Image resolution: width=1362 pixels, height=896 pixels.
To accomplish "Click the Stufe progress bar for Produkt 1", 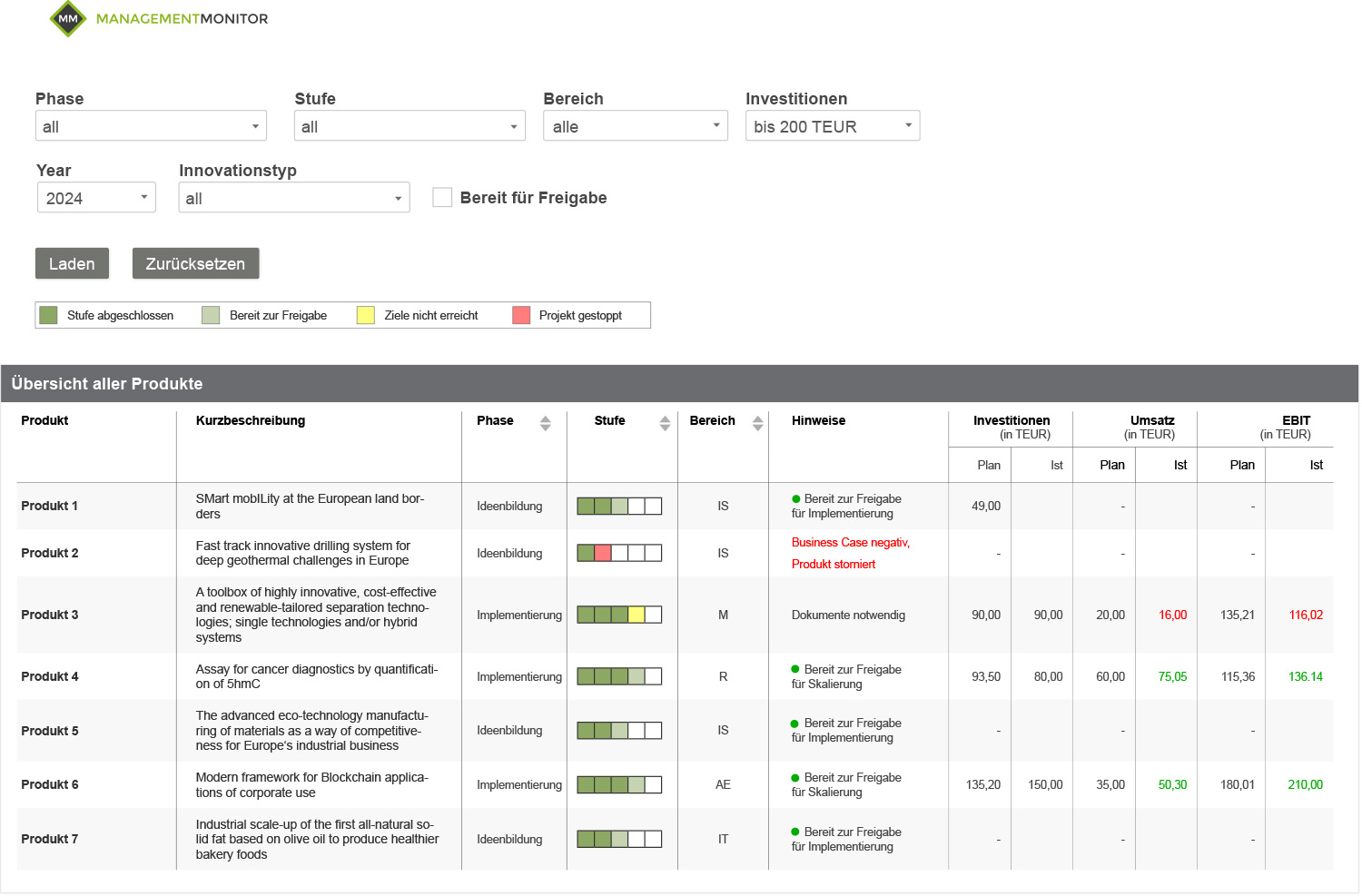I will [x=619, y=506].
